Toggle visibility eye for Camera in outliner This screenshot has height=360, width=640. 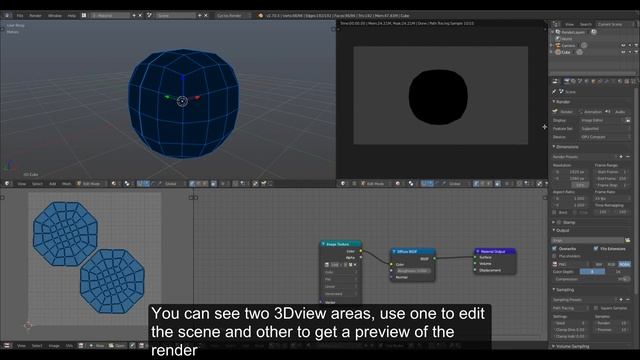(623, 45)
